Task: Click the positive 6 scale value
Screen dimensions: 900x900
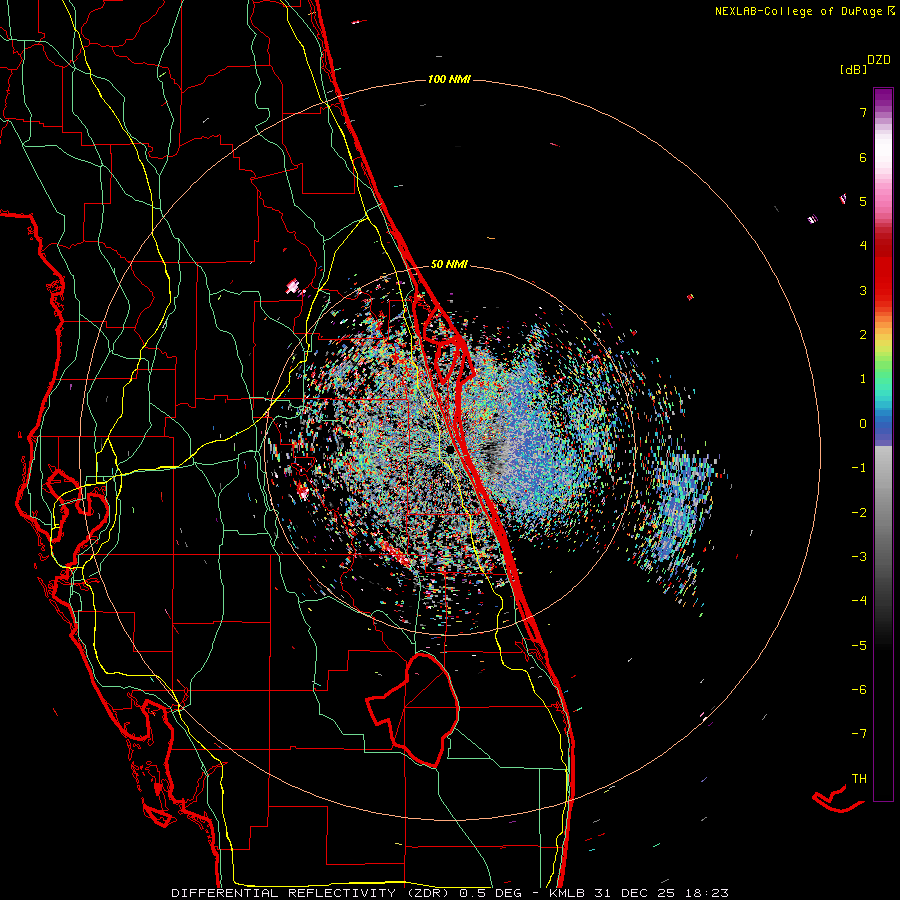Action: tap(863, 157)
